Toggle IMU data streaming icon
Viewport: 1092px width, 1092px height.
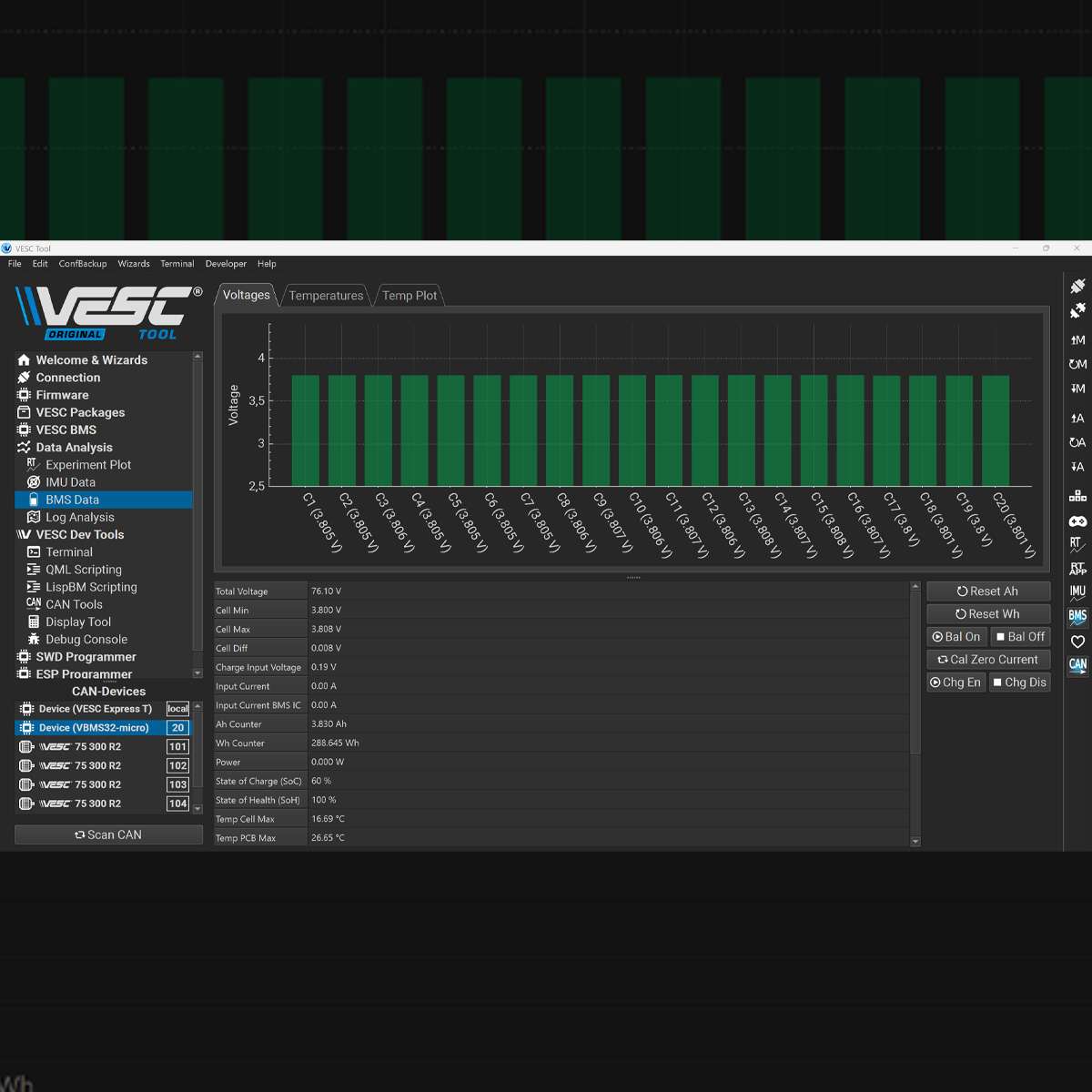point(1077,592)
